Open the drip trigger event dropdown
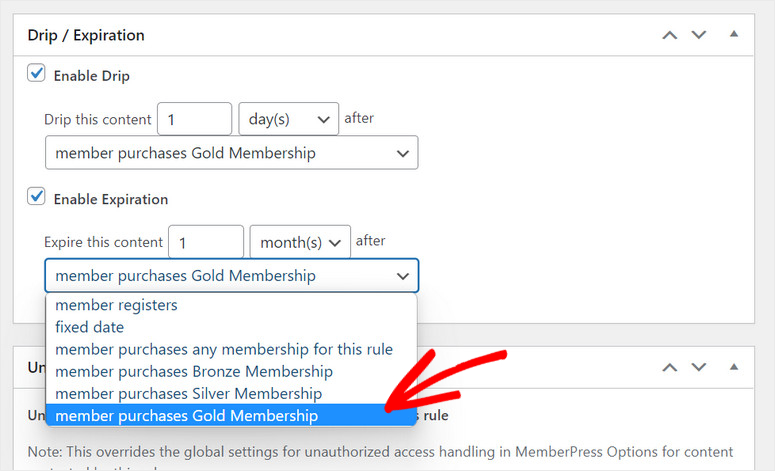This screenshot has height=471, width=775. 231,153
